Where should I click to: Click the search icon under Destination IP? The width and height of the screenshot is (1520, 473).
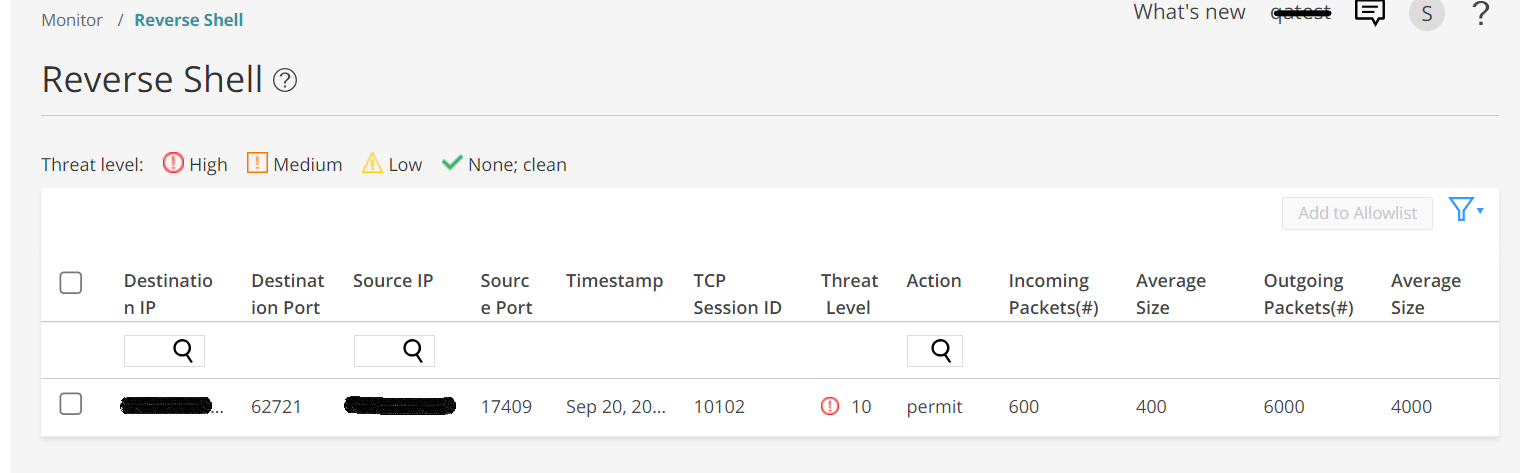pos(183,350)
